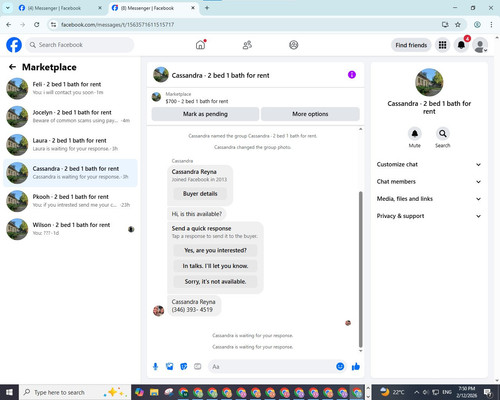Click Cassandra Reyna sender avatar
500x400 pixels.
(158, 311)
